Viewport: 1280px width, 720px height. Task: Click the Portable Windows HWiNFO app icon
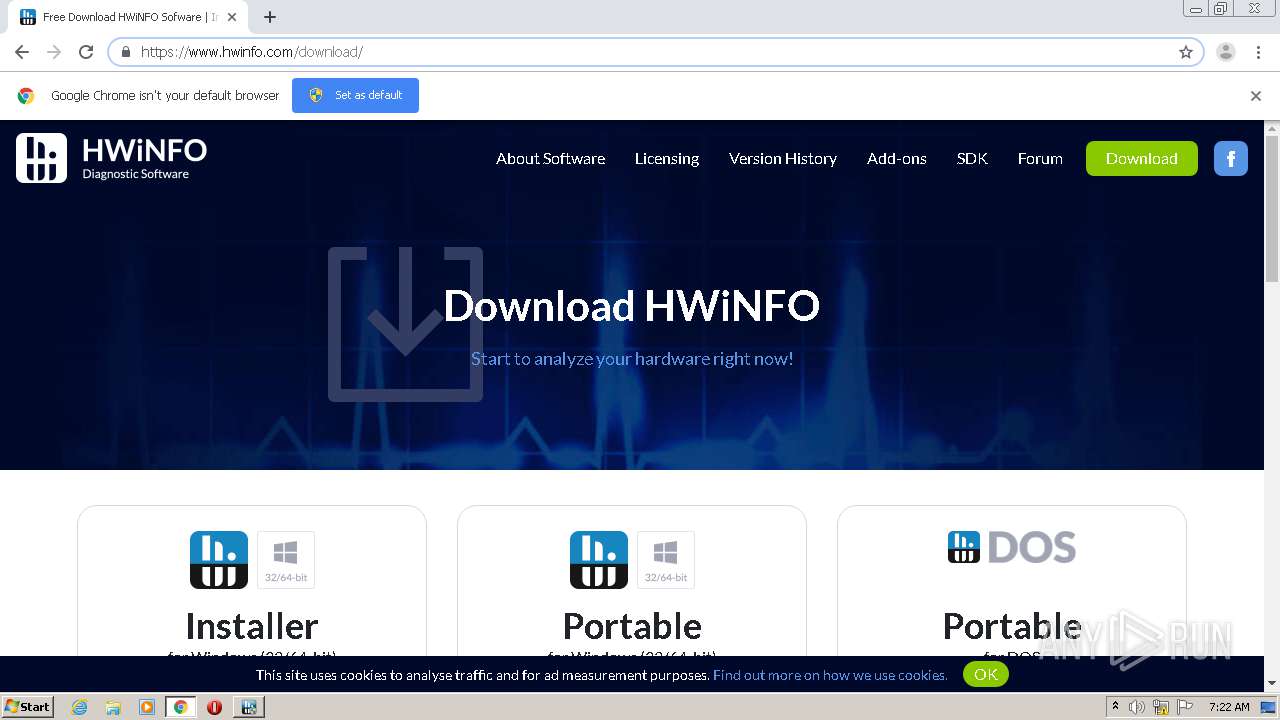[x=599, y=560]
